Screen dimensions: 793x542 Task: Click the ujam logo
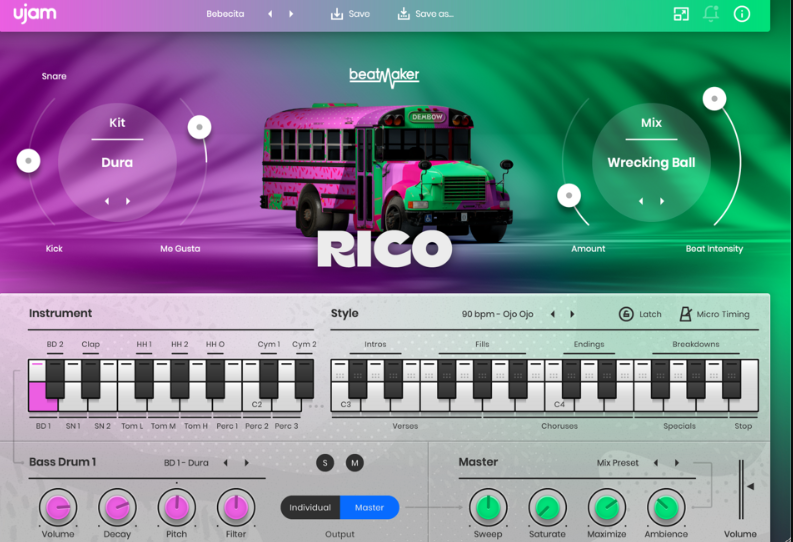point(34,14)
